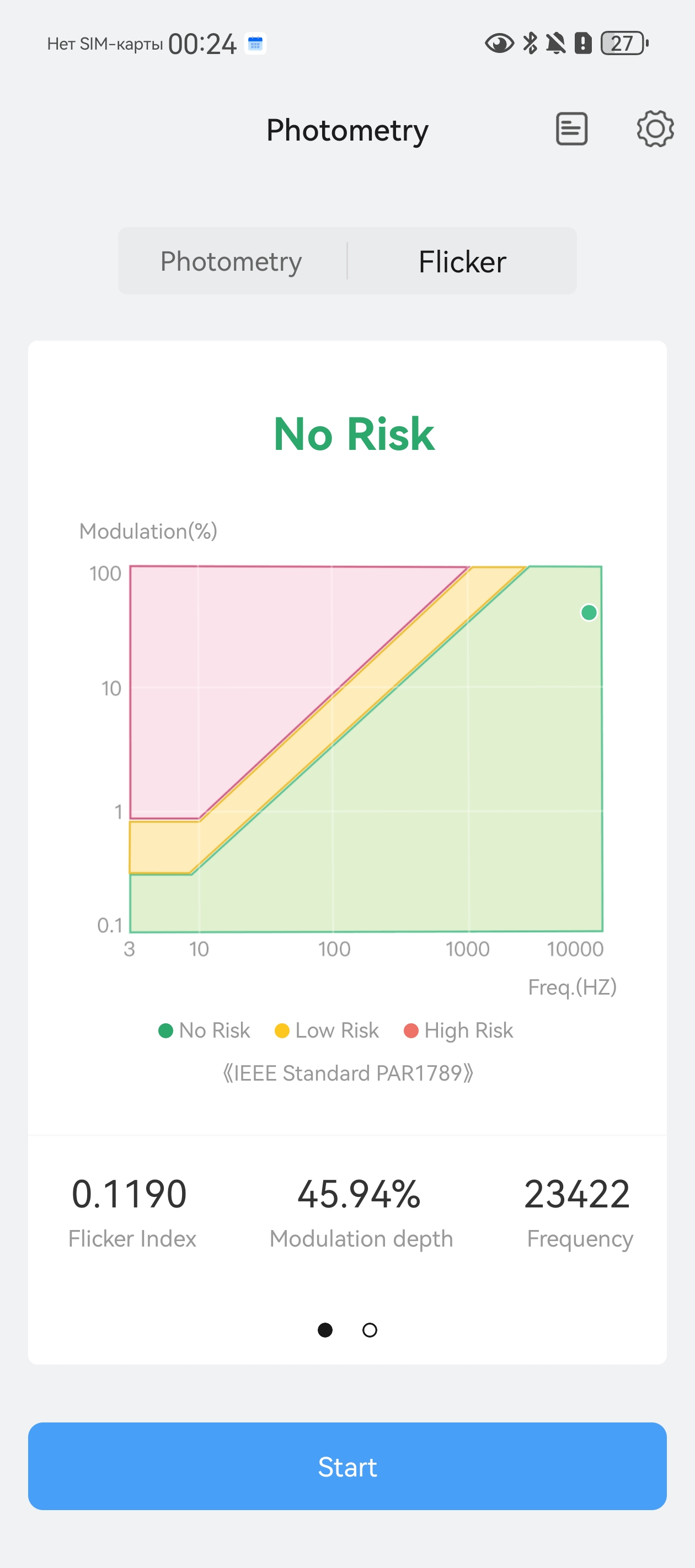Select the Flicker tab
The width and height of the screenshot is (695, 1568).
point(462,262)
